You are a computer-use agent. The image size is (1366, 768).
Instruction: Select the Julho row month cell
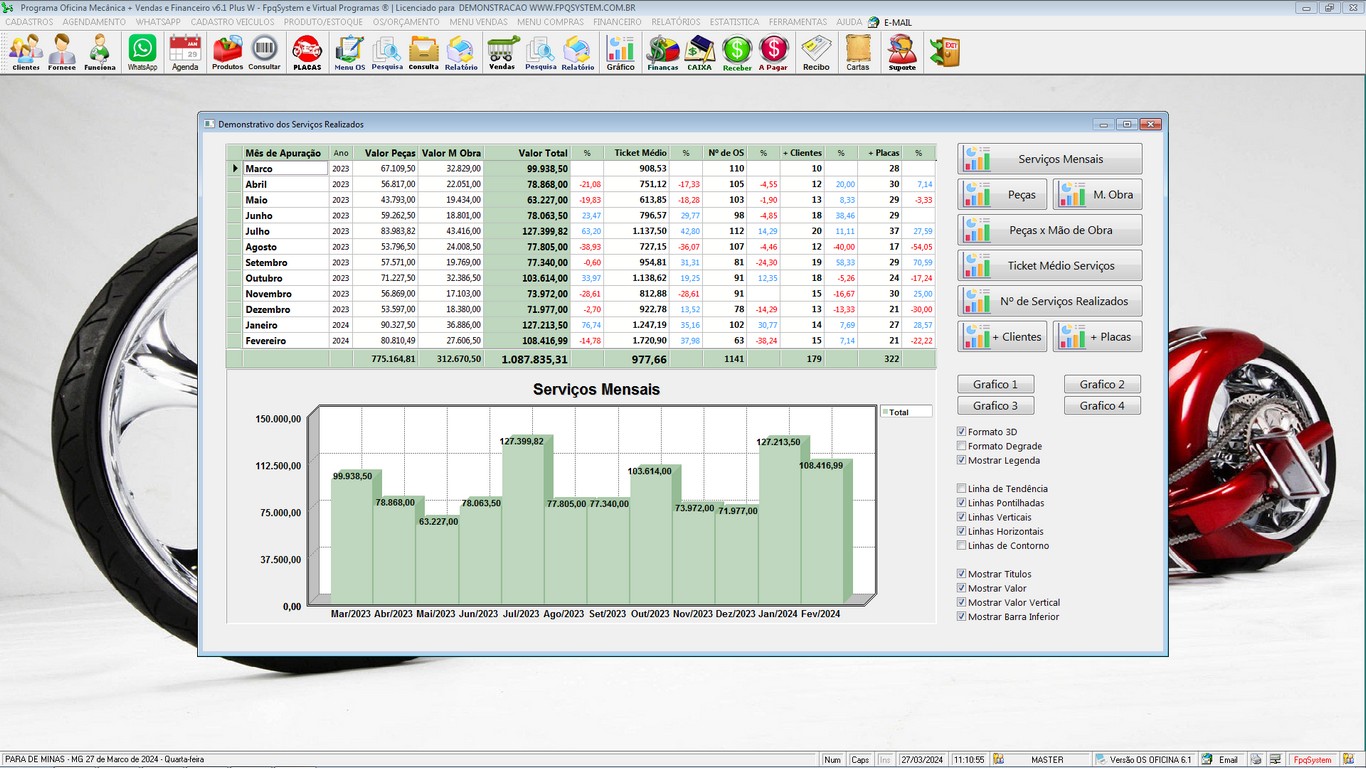pos(286,231)
